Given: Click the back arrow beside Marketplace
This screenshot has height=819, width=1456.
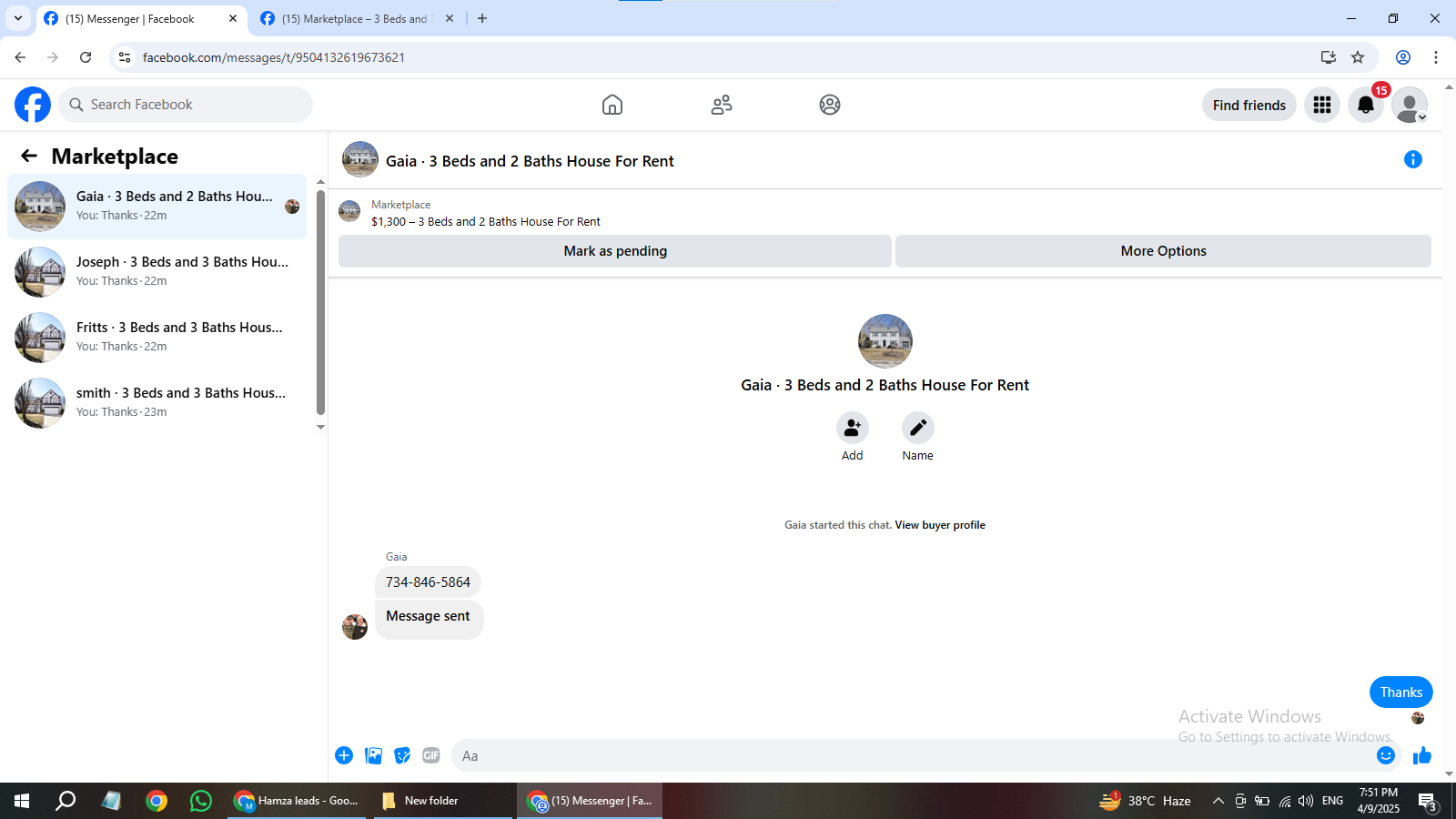Looking at the screenshot, I should tap(29, 157).
